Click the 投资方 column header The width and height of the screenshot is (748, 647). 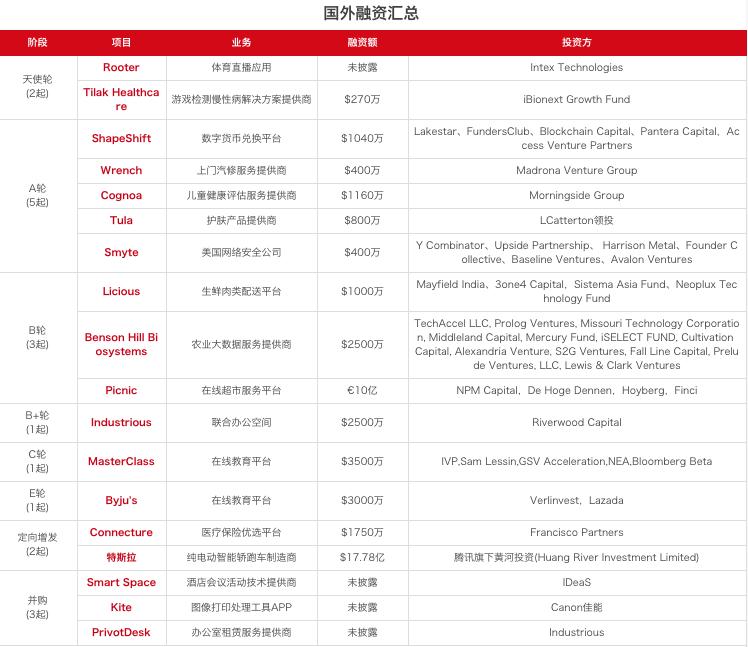[576, 42]
